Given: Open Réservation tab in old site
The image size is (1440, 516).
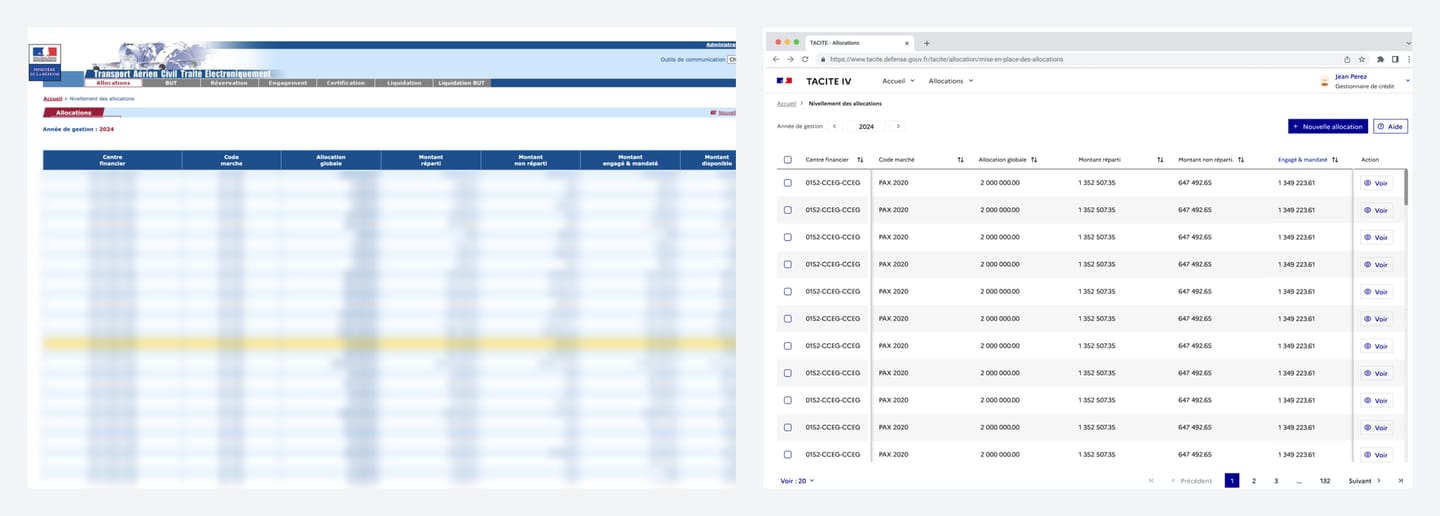Looking at the screenshot, I should (229, 83).
